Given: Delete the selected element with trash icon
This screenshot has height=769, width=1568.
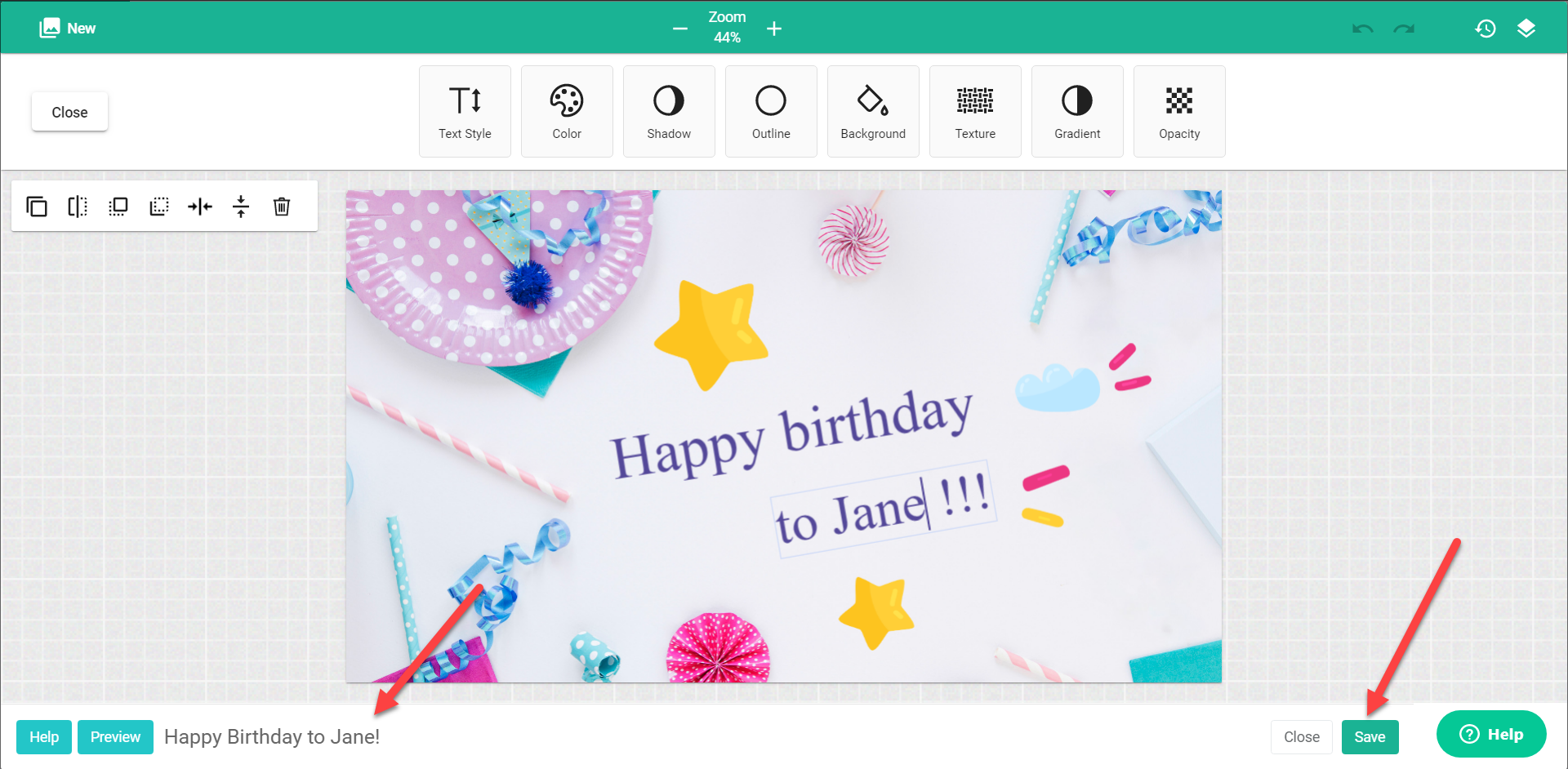Looking at the screenshot, I should click(x=282, y=207).
